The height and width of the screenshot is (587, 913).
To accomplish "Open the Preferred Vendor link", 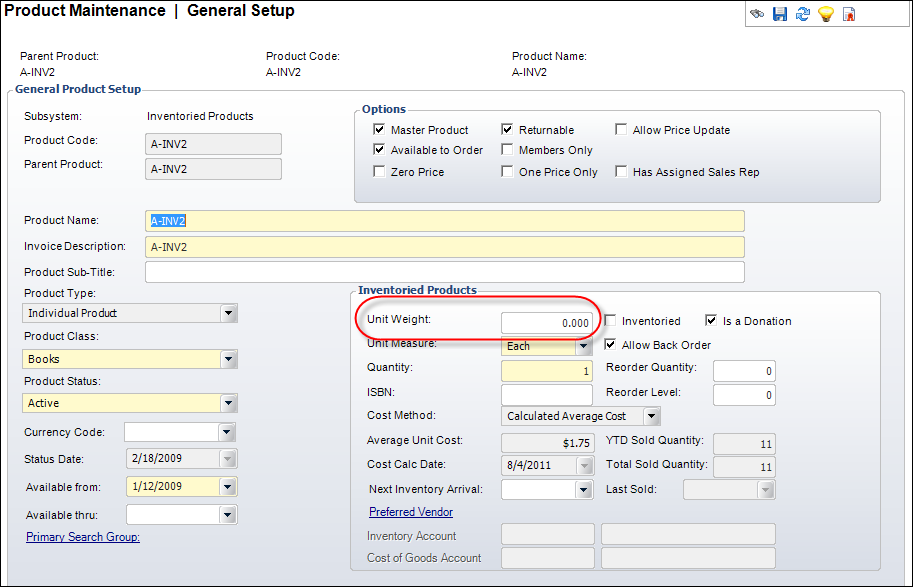I will pyautogui.click(x=411, y=512).
